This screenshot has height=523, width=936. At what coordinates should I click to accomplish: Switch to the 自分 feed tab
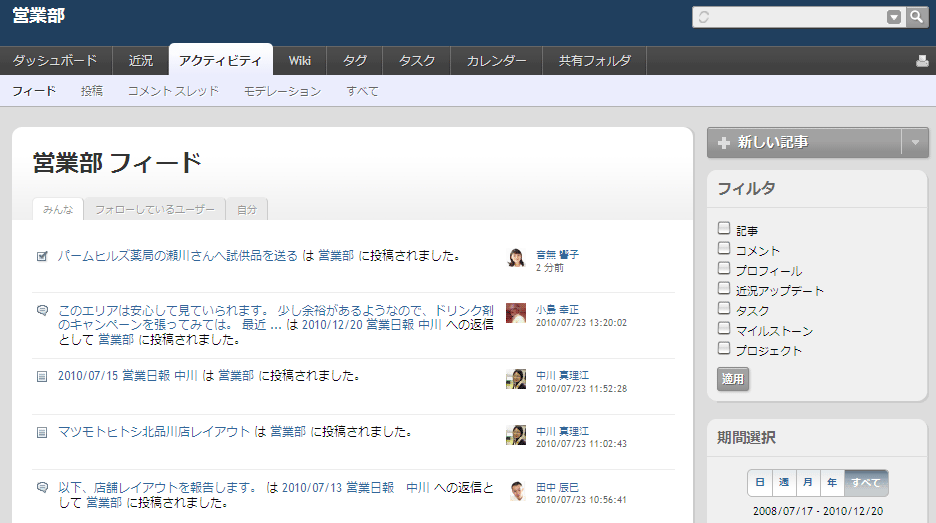247,209
